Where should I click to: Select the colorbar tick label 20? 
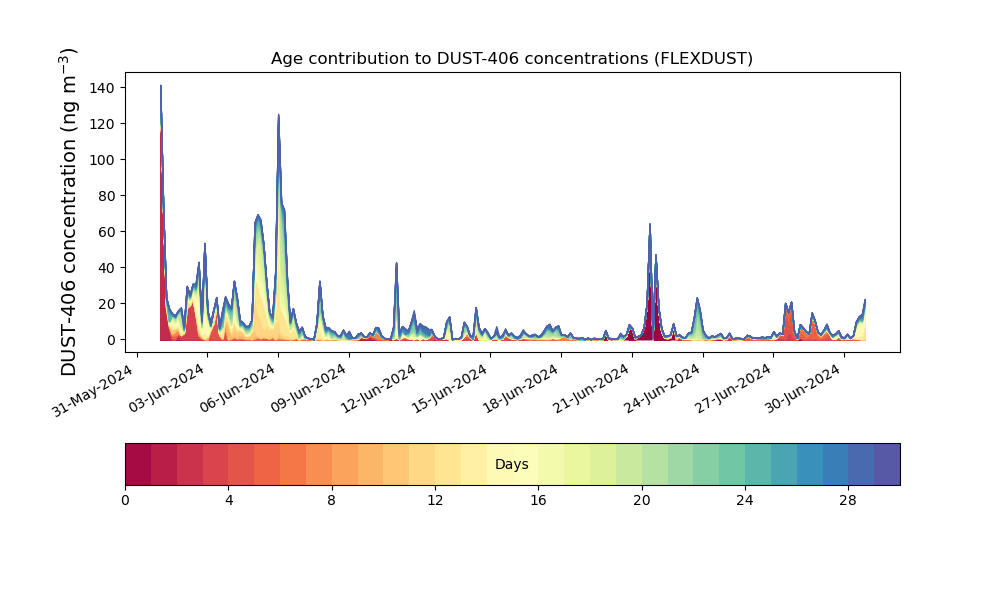642,501
